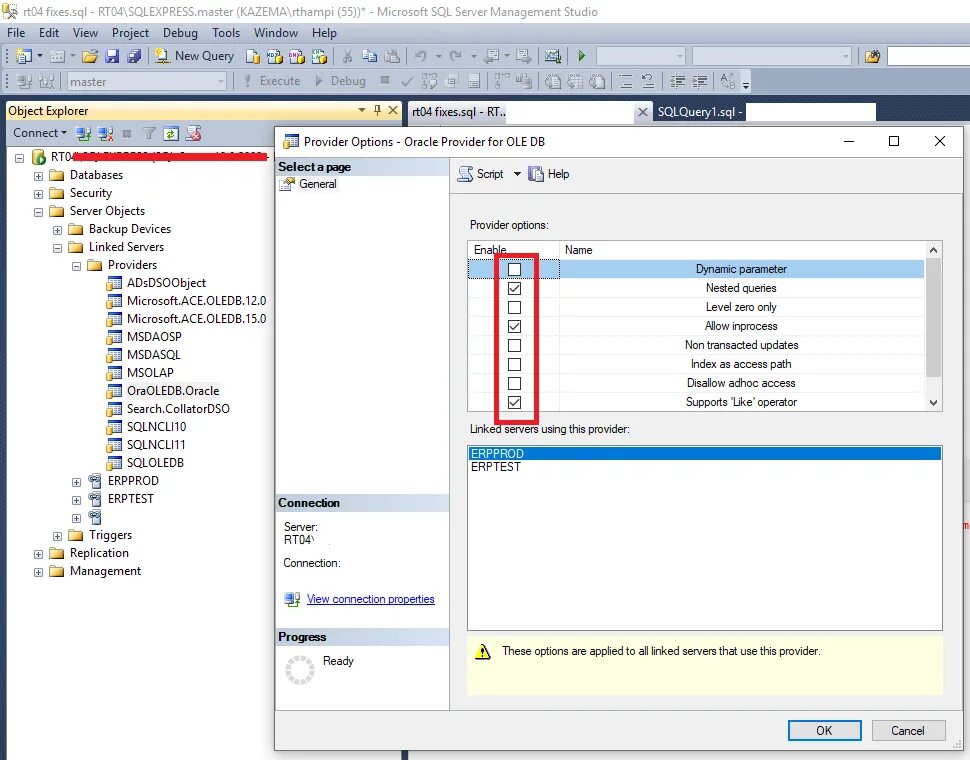Expand the ERPPROD linked server node

coord(77,482)
